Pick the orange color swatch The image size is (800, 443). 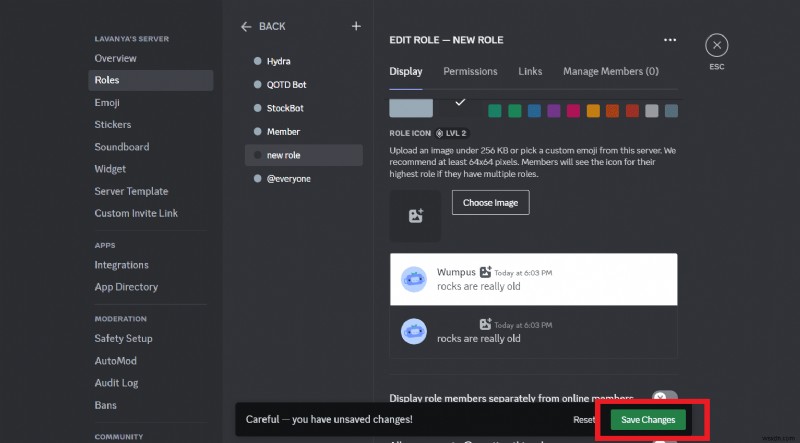612,111
